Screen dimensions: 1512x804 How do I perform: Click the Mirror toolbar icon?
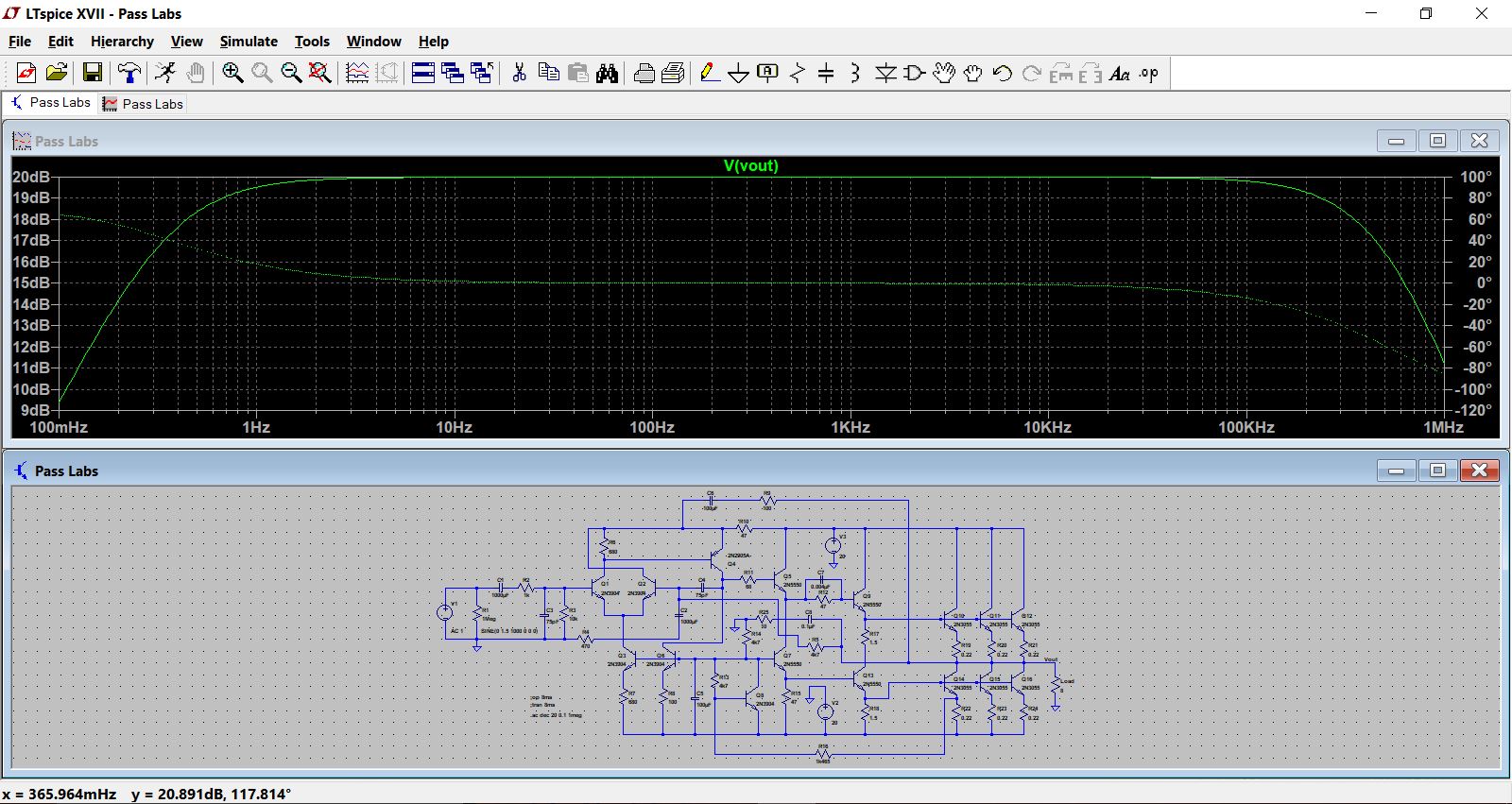tap(1091, 73)
